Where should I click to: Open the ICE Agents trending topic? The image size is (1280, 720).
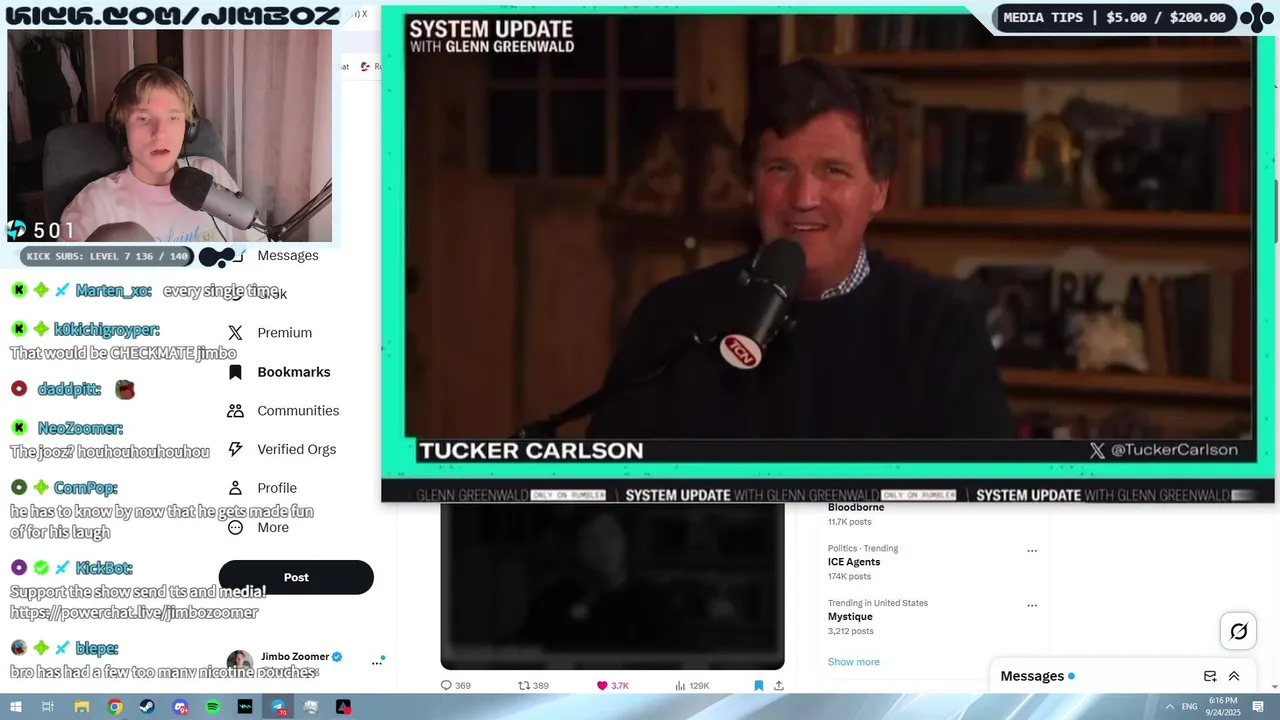854,562
